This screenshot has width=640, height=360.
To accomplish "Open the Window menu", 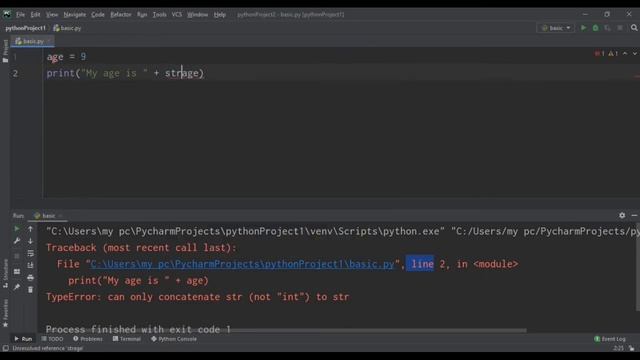I will pos(198,14).
